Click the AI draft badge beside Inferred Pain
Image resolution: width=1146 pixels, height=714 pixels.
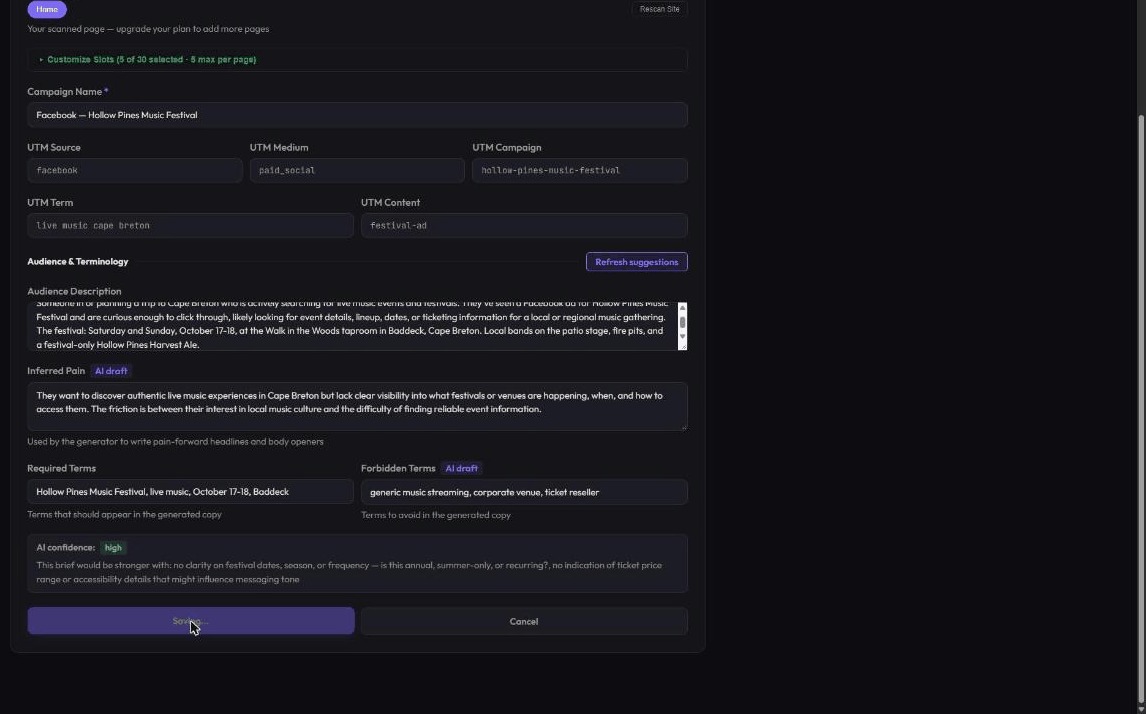[111, 371]
